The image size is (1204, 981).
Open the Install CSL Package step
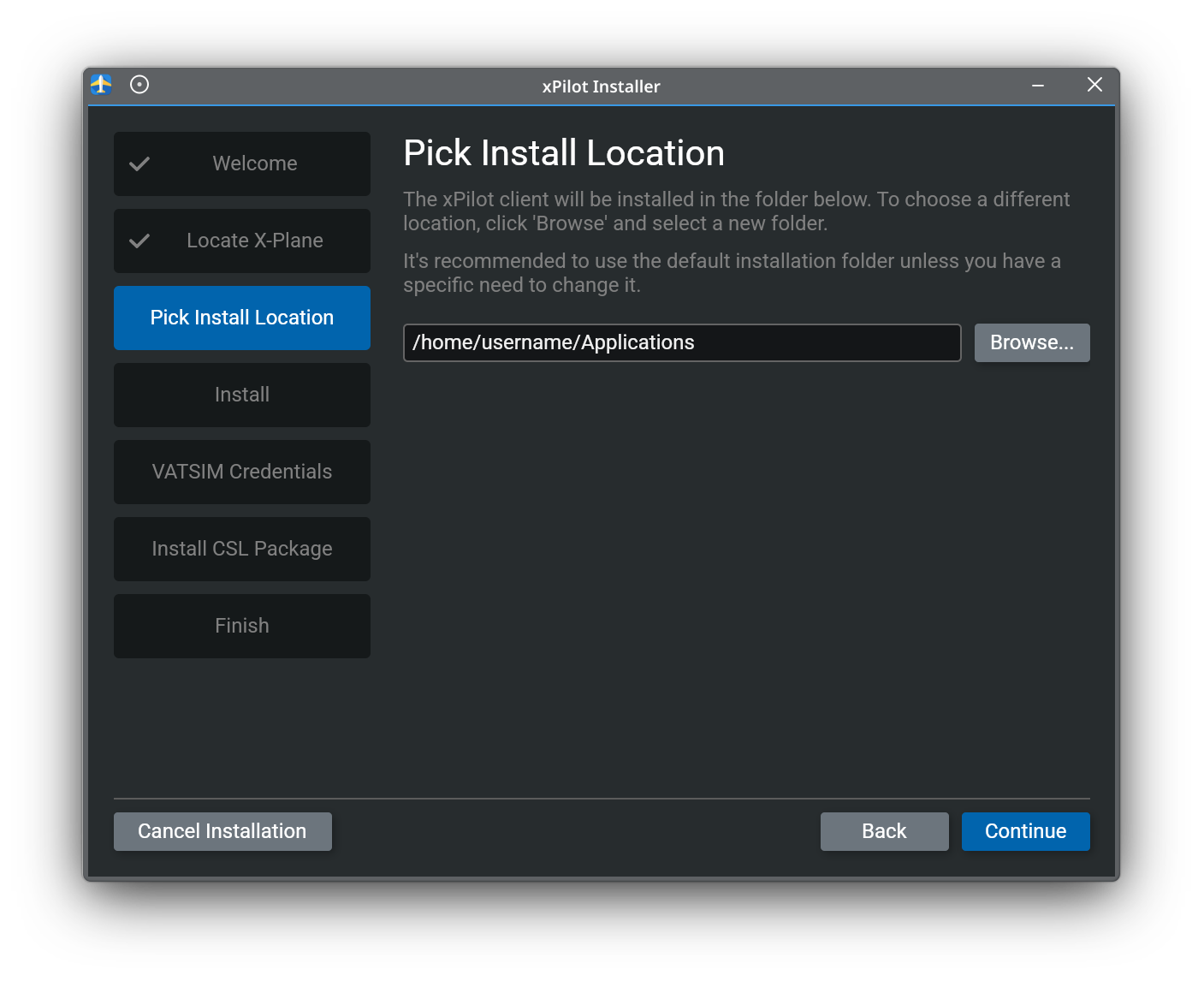(242, 549)
